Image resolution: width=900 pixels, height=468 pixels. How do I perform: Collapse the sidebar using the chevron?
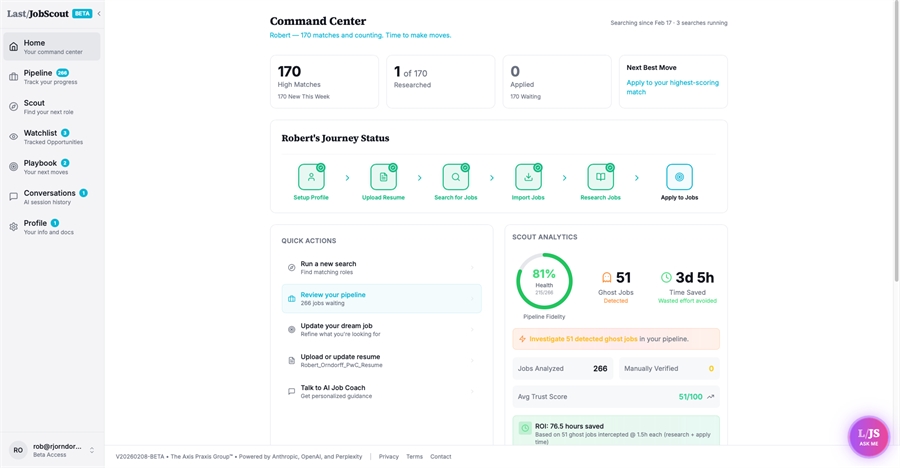point(98,14)
